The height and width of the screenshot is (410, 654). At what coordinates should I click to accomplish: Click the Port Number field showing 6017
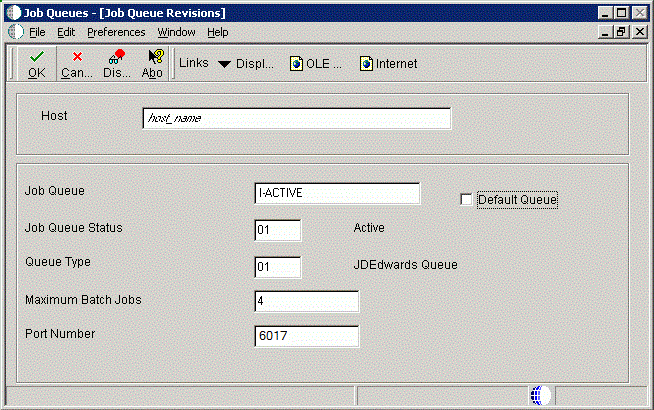(x=307, y=336)
